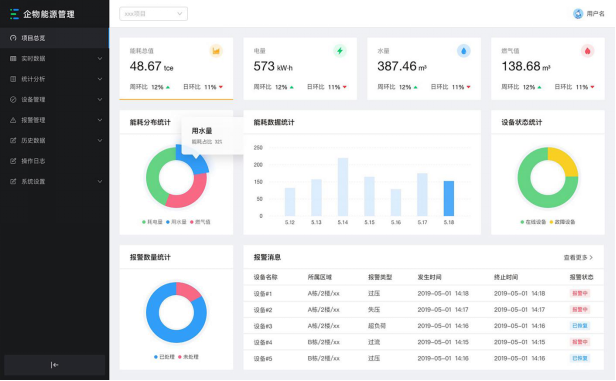Select the 燃气值 138.68 m³ card
616x381 pixels.
pyautogui.click(x=548, y=69)
